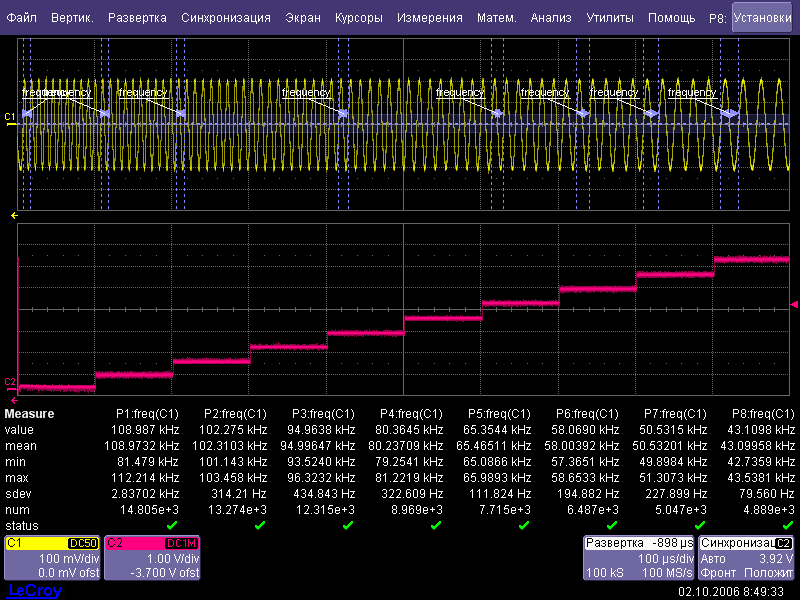Select the P1:freq(C1) measurement column header
This screenshot has height=600, width=800.
pos(148,413)
